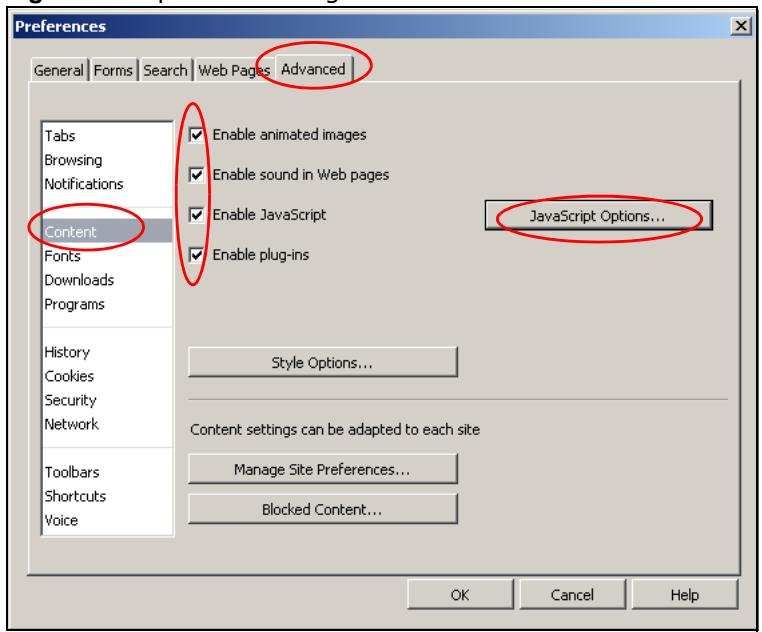Image resolution: width=762 pixels, height=632 pixels.
Task: Toggle Enable sound in Web pages checkbox
Action: point(196,175)
